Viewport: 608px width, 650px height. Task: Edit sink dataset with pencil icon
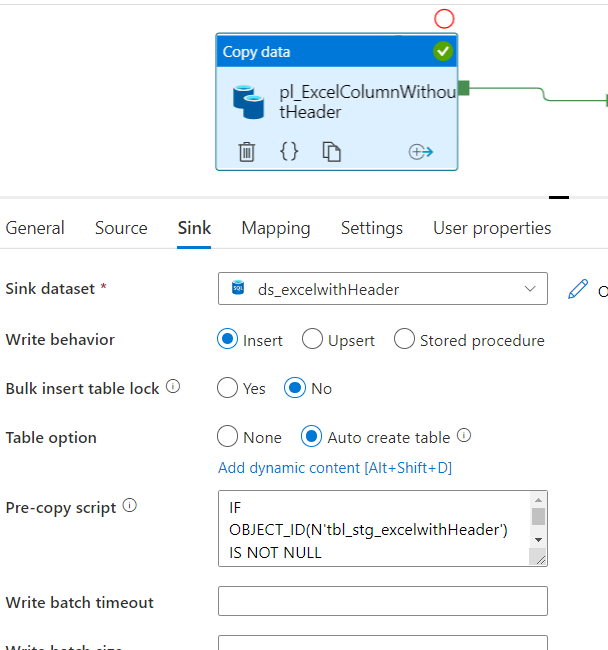578,289
